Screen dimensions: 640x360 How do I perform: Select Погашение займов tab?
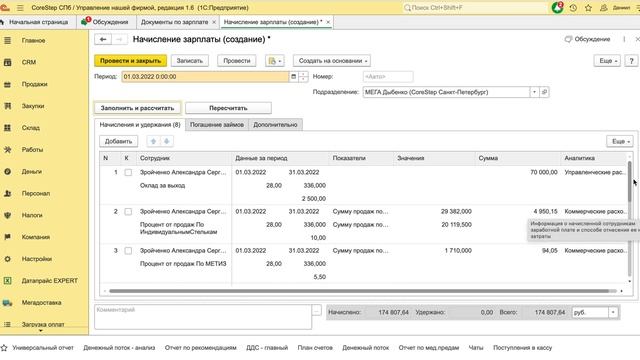click(217, 124)
